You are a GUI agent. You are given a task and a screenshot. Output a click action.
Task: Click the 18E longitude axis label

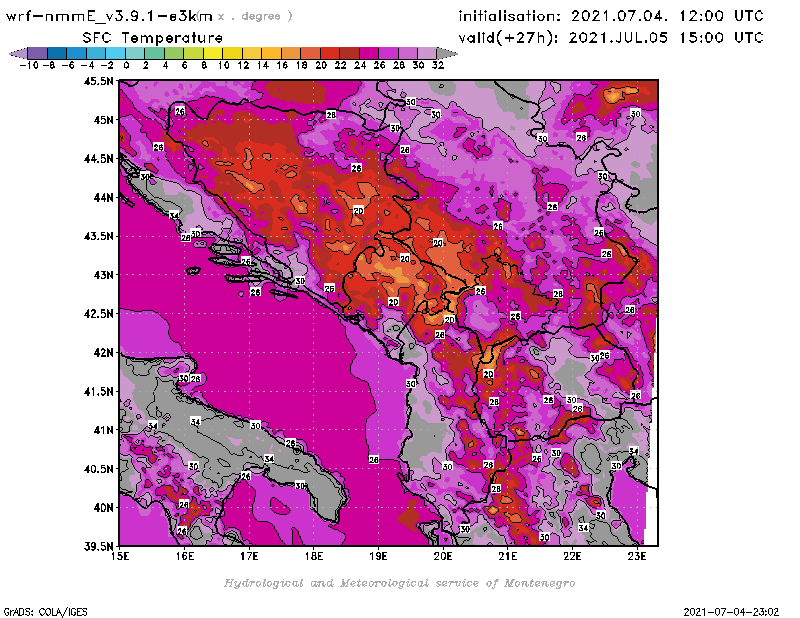(x=314, y=556)
